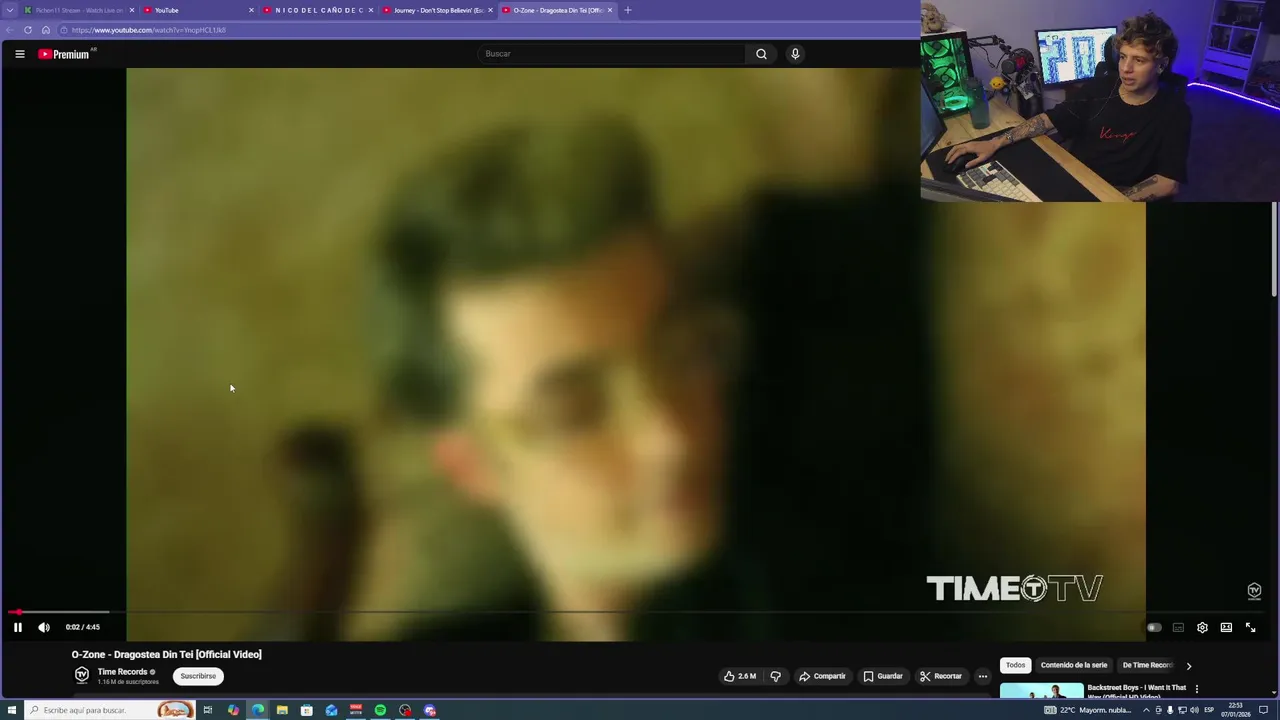
Task: Mute the video volume speaker icon
Action: (x=44, y=627)
